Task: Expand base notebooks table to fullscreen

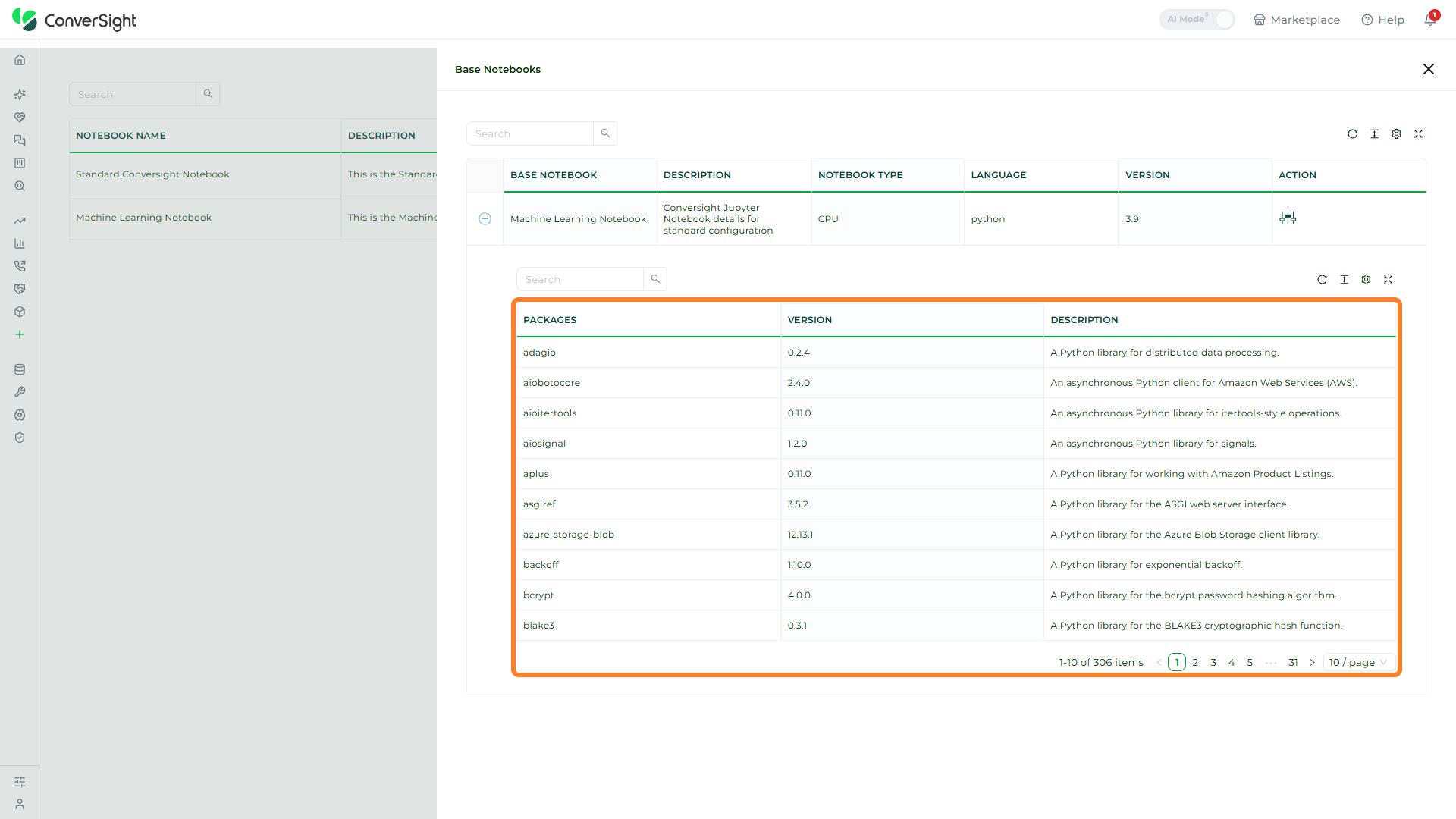Action: [x=1418, y=134]
